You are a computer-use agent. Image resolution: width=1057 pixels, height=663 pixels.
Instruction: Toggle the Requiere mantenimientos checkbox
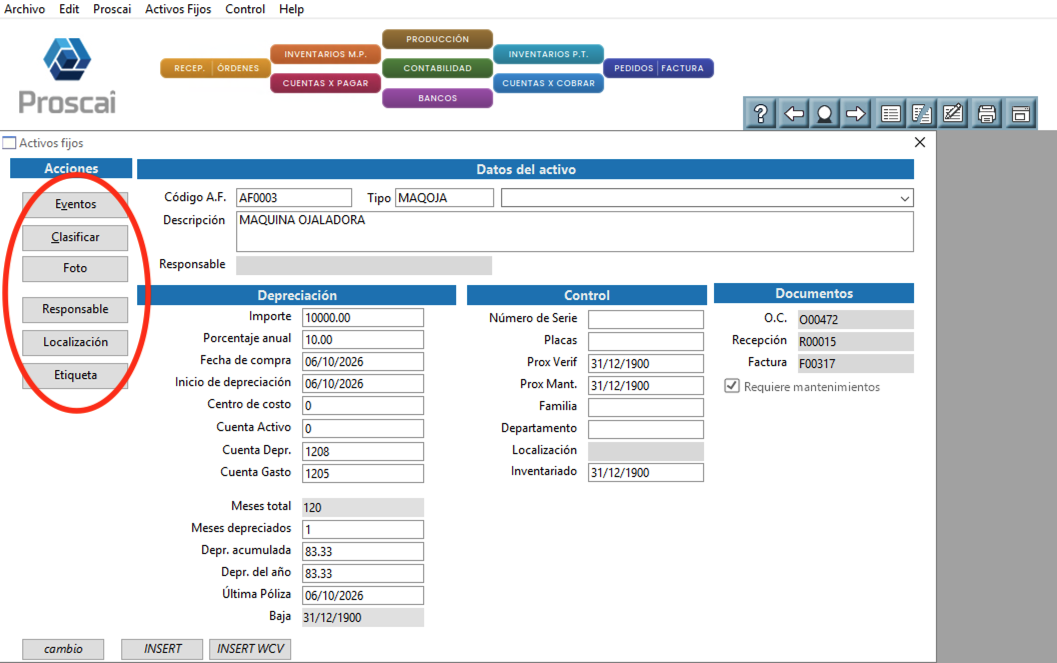coord(731,386)
